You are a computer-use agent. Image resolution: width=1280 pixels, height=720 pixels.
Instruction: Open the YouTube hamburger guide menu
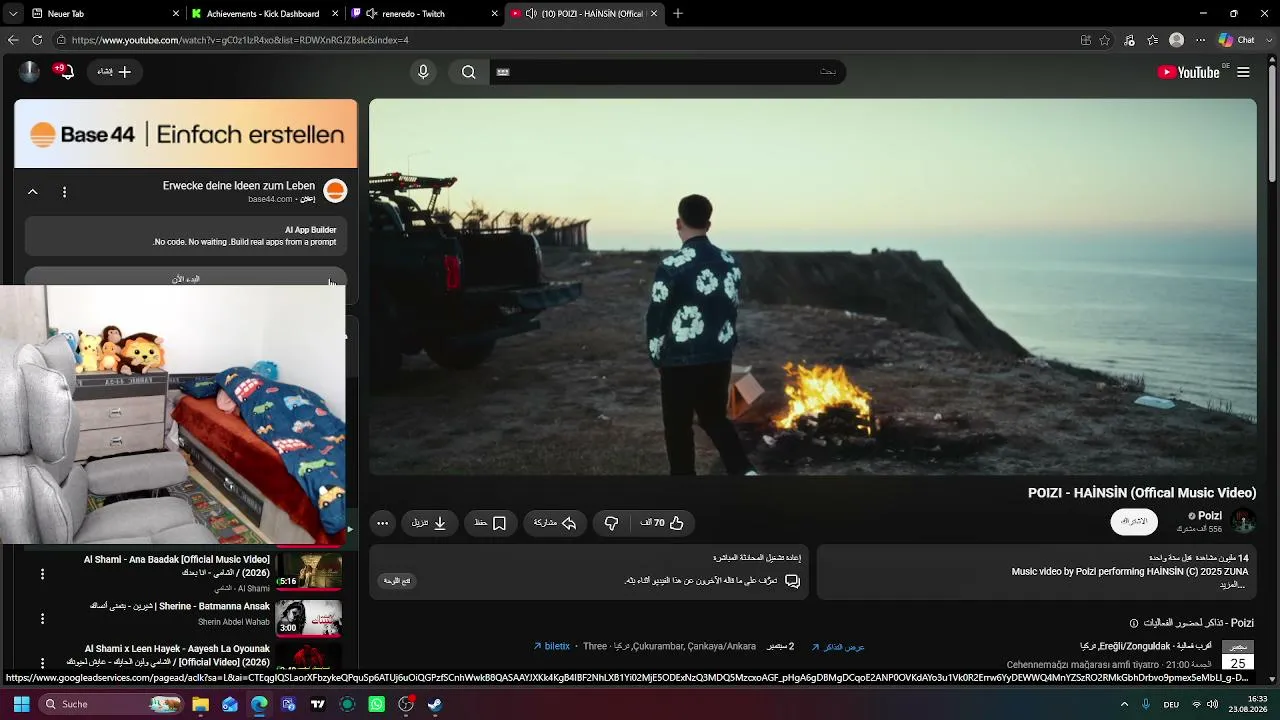pos(1243,72)
